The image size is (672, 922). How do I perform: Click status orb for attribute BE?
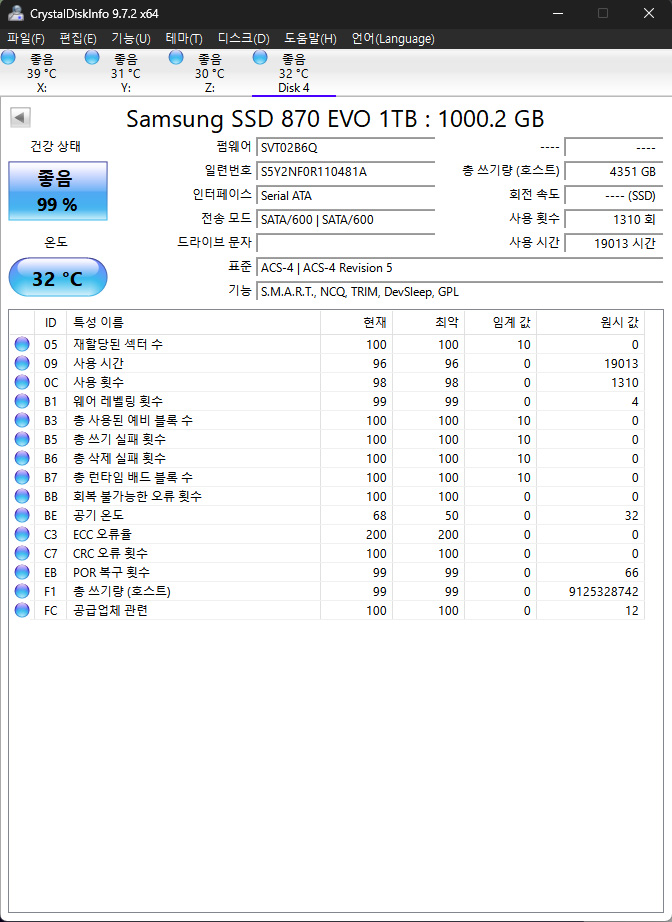[x=22, y=515]
